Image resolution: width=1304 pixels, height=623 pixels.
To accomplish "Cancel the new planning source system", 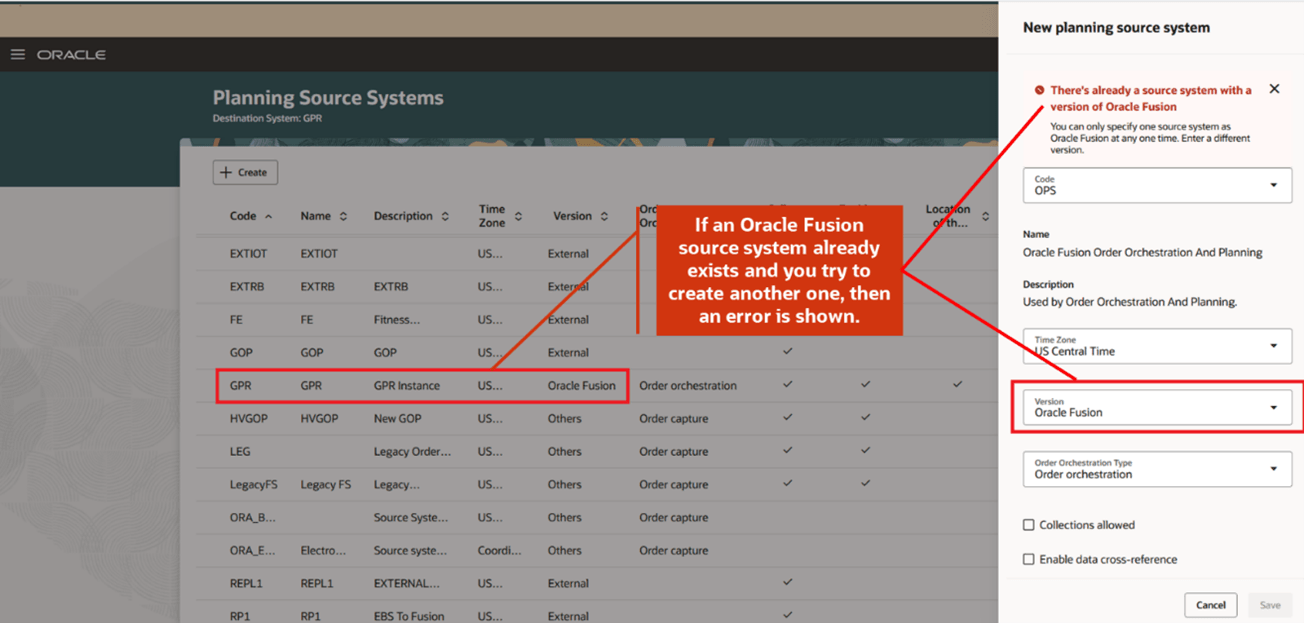I will [1210, 605].
